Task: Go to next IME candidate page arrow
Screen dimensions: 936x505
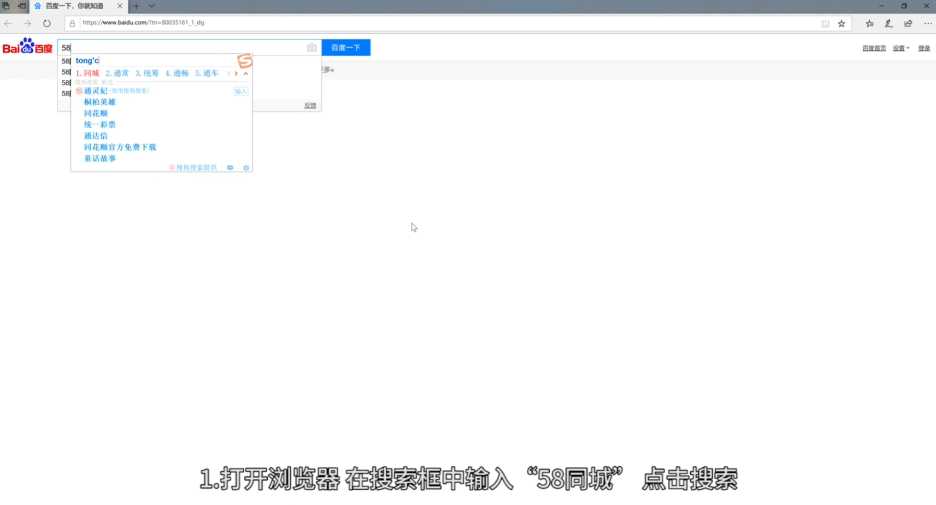Action: click(x=236, y=73)
